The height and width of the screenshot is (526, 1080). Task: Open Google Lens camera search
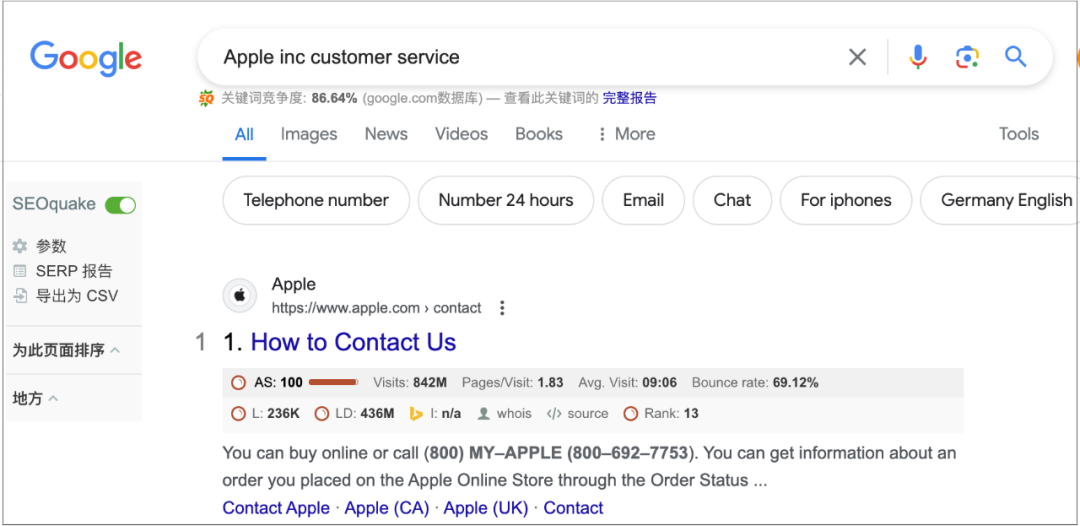pyautogui.click(x=967, y=57)
